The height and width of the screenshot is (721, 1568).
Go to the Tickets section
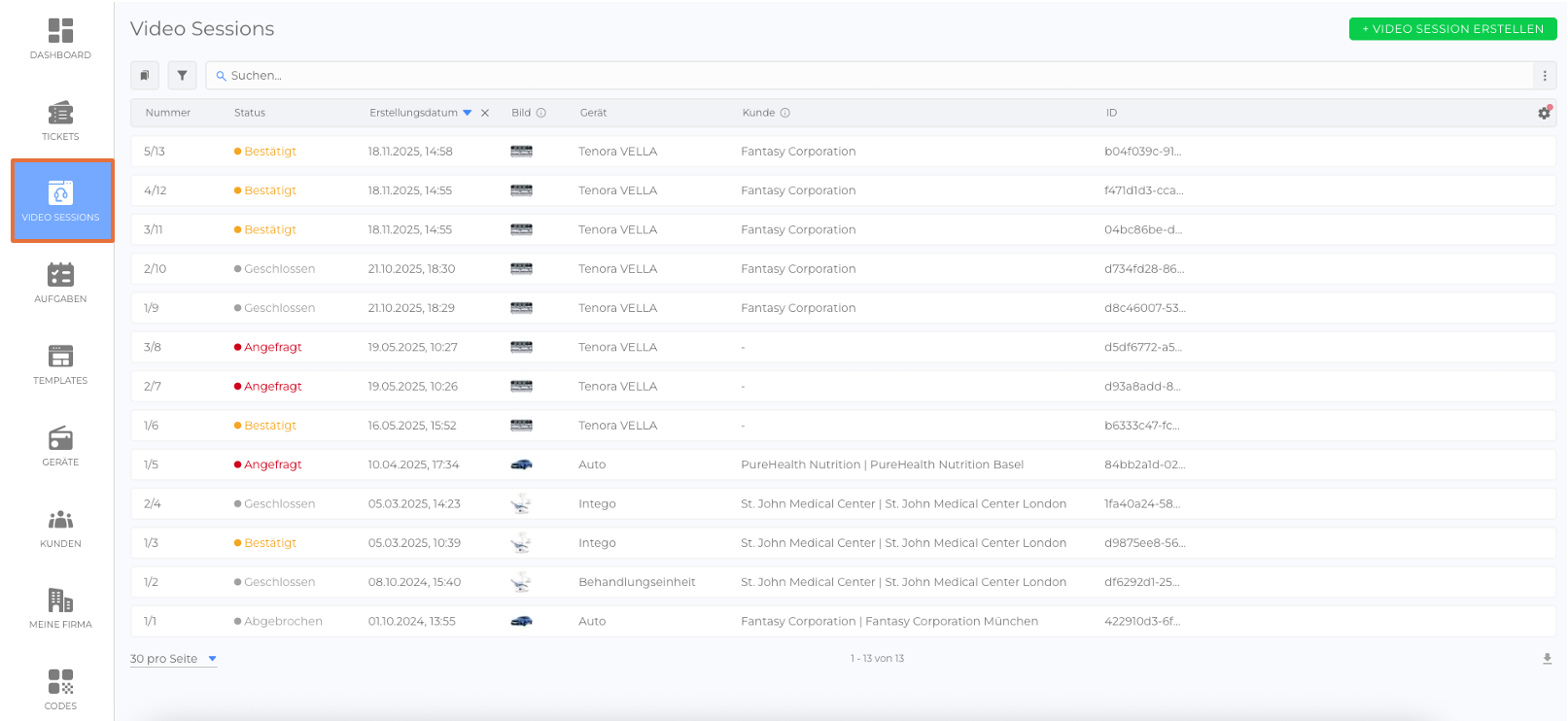coord(60,120)
